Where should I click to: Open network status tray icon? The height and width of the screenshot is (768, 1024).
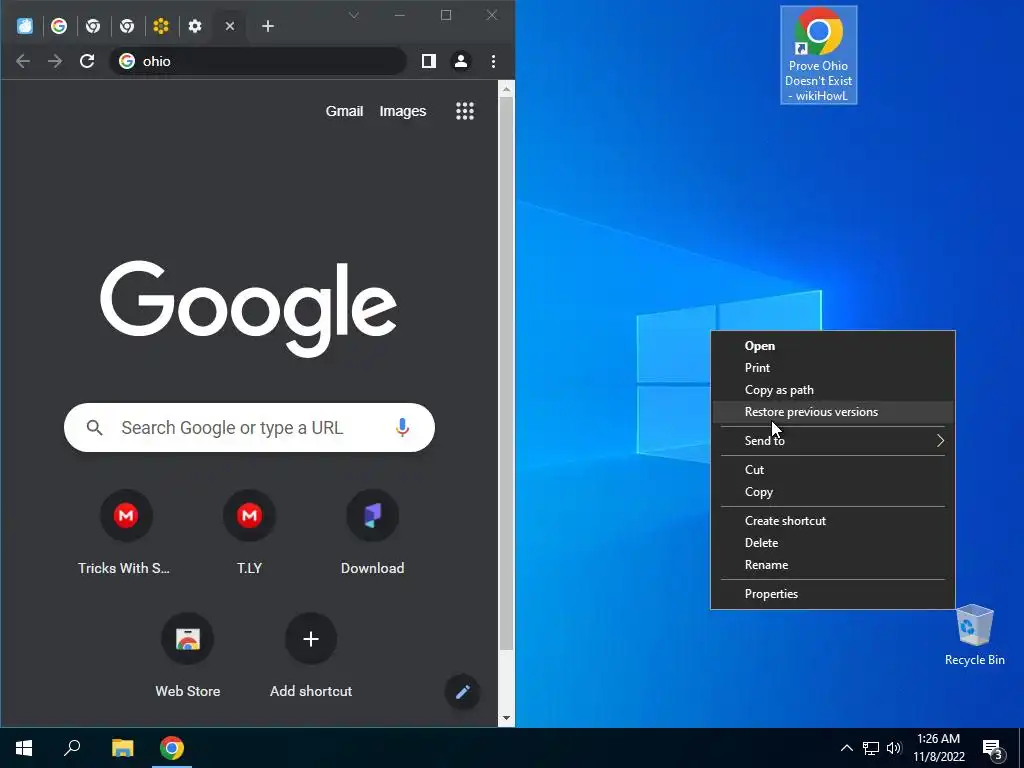pyautogui.click(x=871, y=748)
